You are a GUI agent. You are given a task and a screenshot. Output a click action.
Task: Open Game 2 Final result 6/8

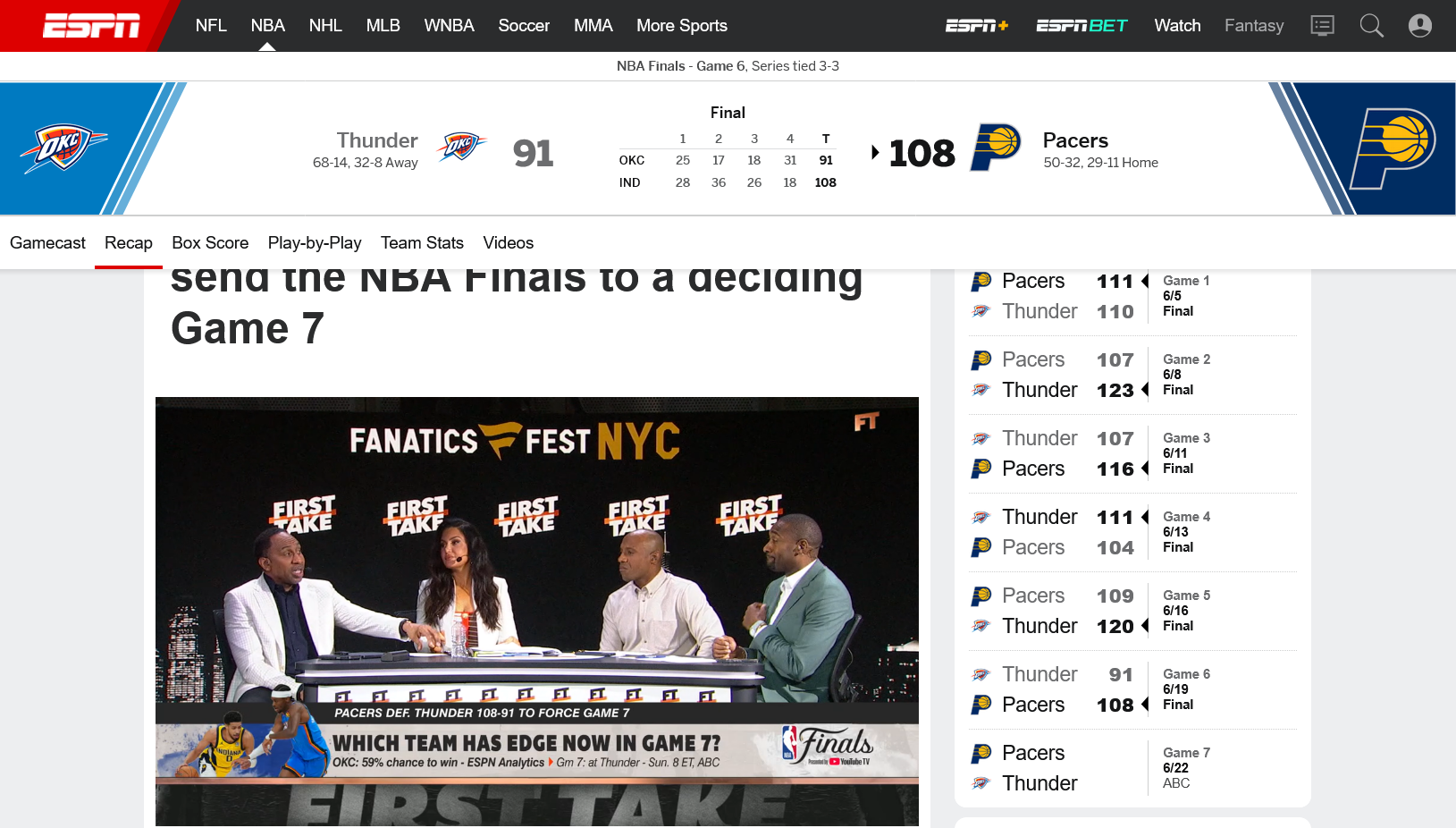pyautogui.click(x=1186, y=375)
